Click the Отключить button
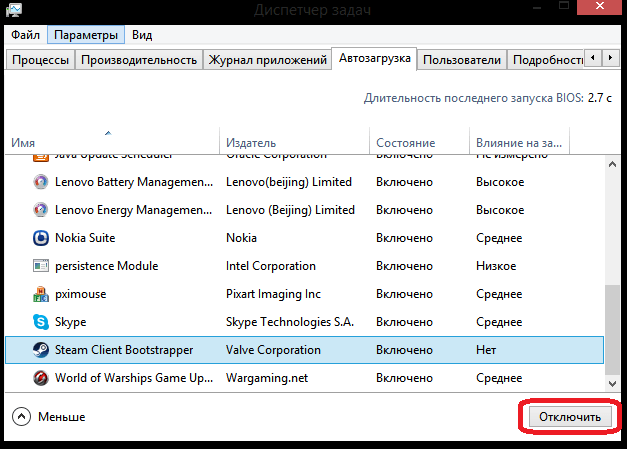The width and height of the screenshot is (627, 449). [x=570, y=417]
